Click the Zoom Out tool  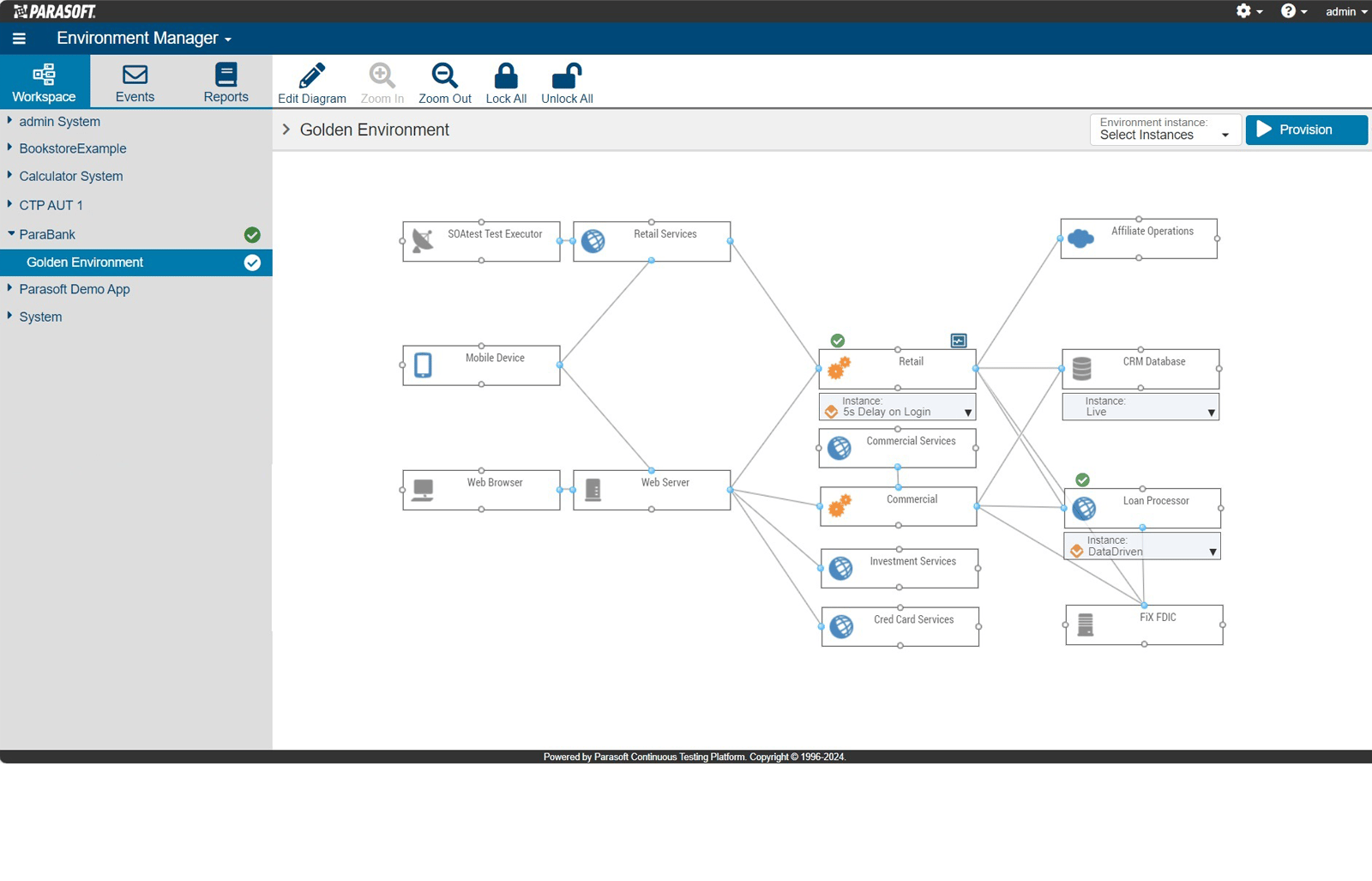444,81
